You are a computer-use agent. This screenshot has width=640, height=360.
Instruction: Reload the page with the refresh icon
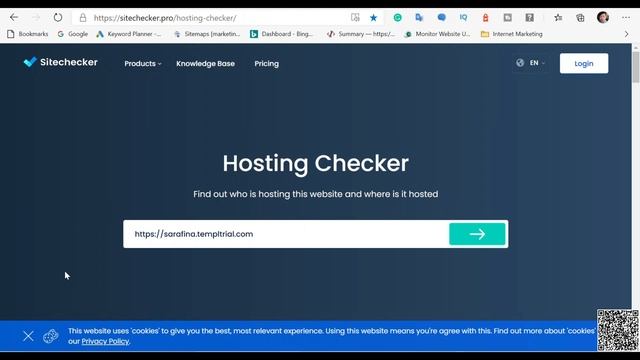(x=58, y=18)
